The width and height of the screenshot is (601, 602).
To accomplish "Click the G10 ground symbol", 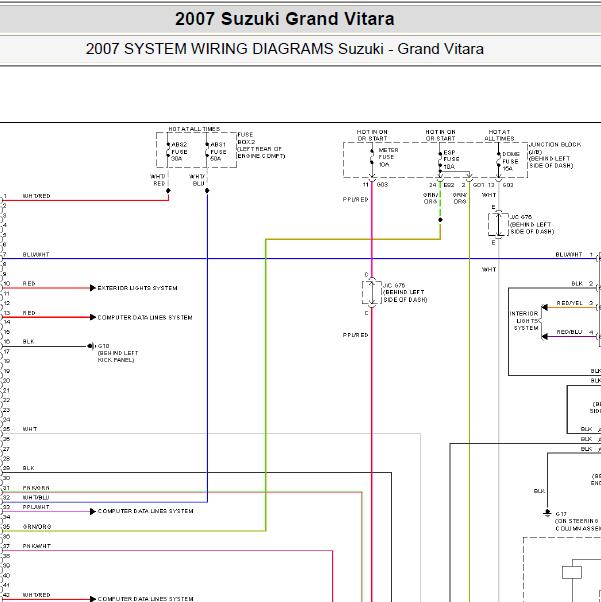I will [91, 346].
